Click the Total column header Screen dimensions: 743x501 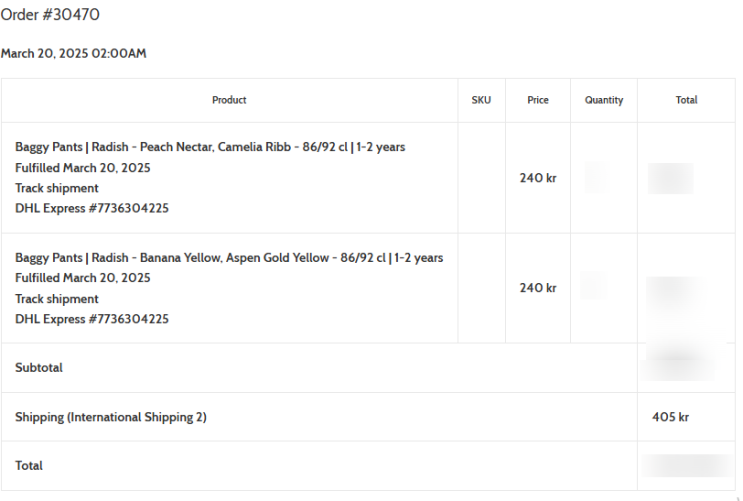tap(686, 100)
